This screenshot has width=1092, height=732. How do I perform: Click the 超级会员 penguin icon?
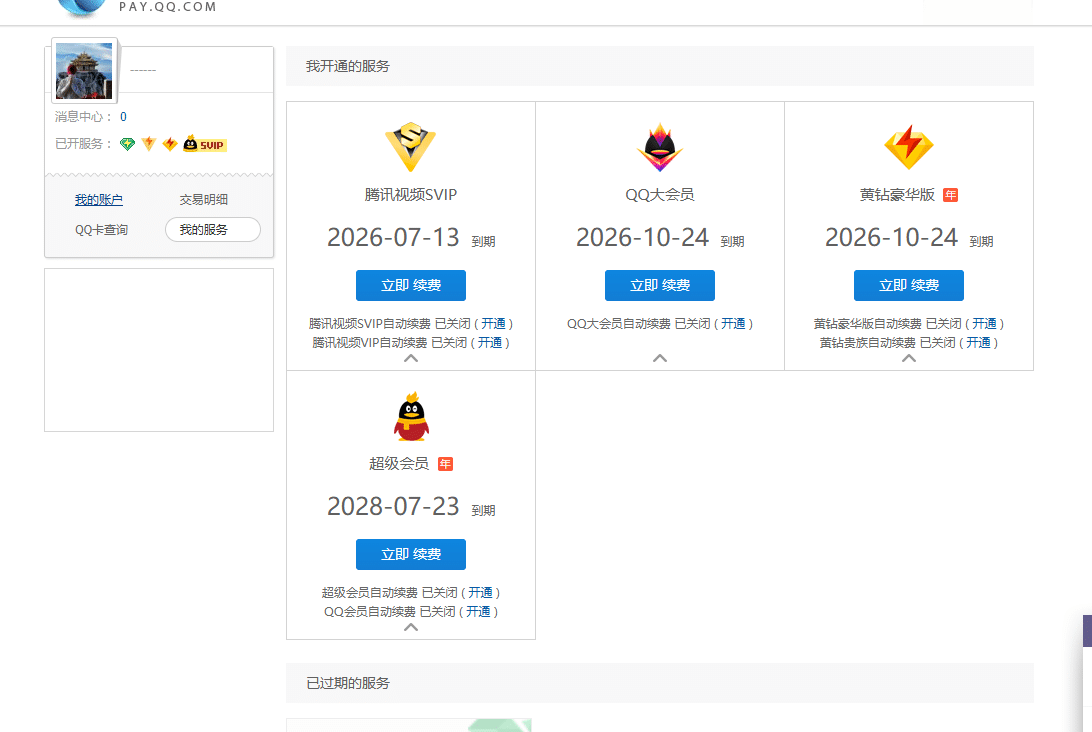click(411, 416)
